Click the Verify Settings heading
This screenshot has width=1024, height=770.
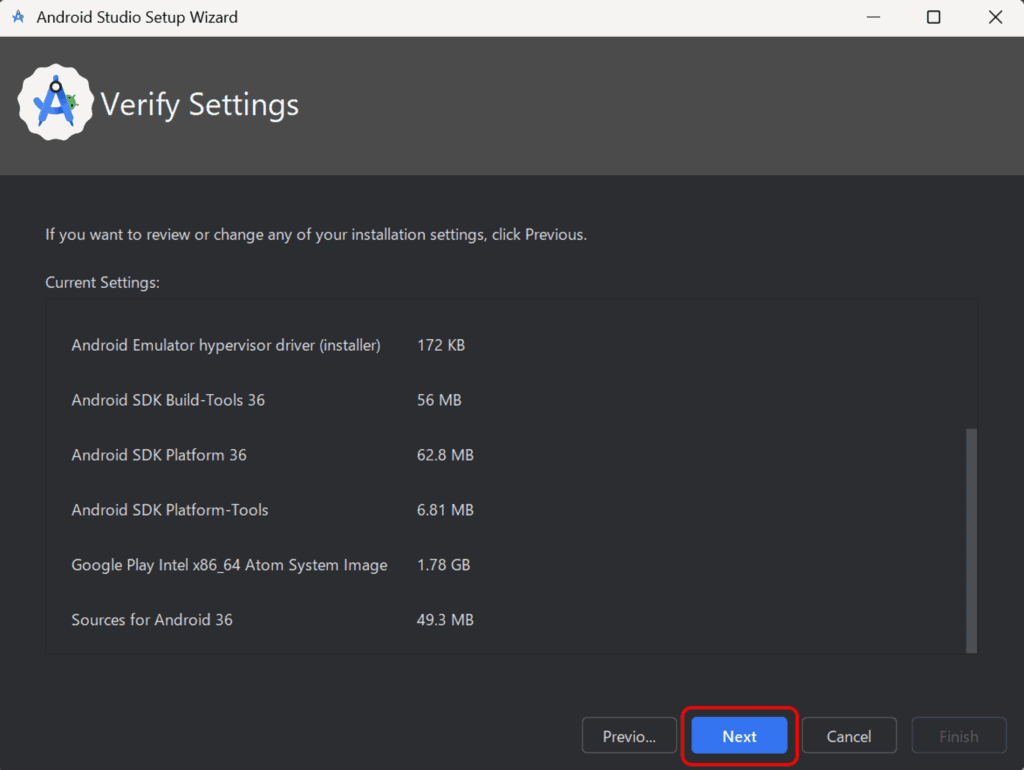point(200,104)
